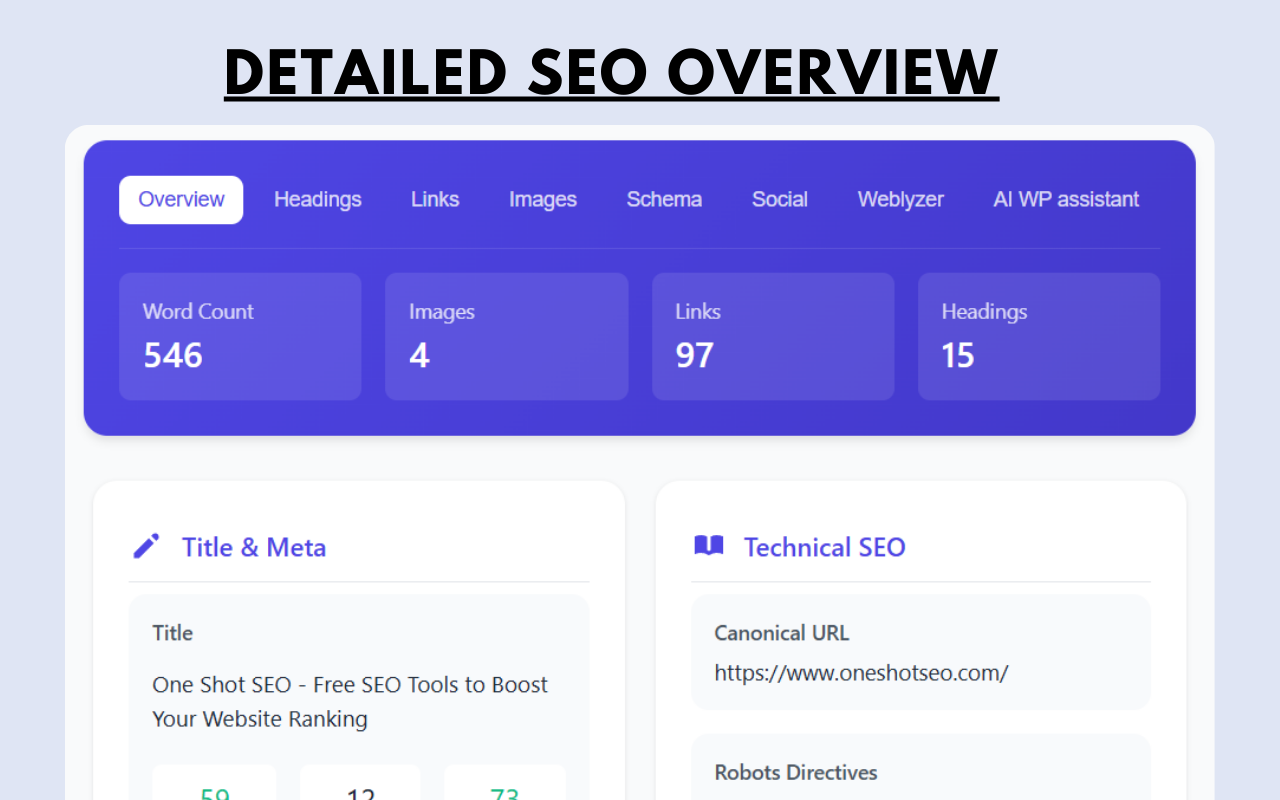Click the book icon beside Technical SEO

(x=708, y=546)
